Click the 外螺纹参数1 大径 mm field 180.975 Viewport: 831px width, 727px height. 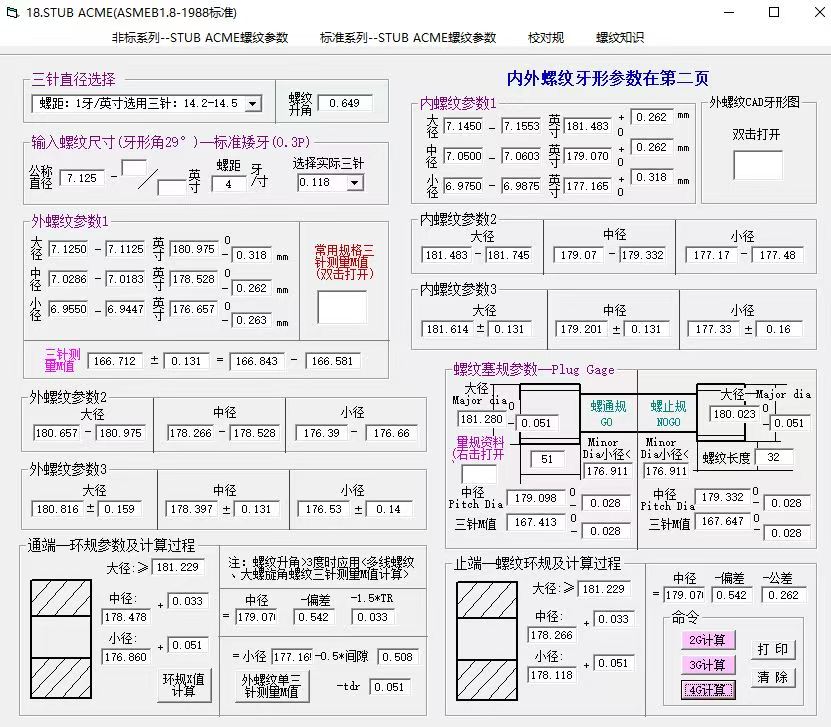pyautogui.click(x=194, y=249)
